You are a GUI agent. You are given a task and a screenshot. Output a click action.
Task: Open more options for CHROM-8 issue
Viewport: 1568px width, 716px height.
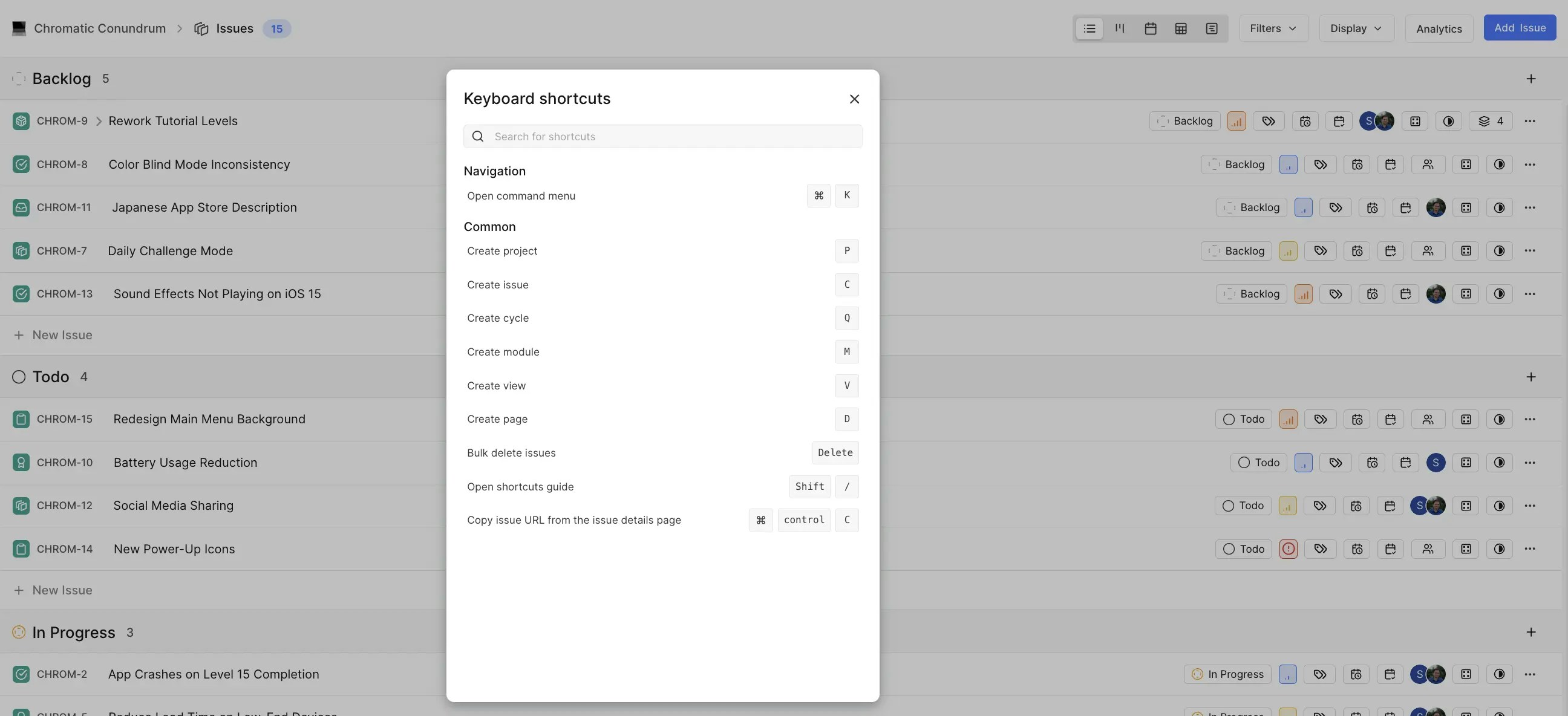tap(1529, 164)
